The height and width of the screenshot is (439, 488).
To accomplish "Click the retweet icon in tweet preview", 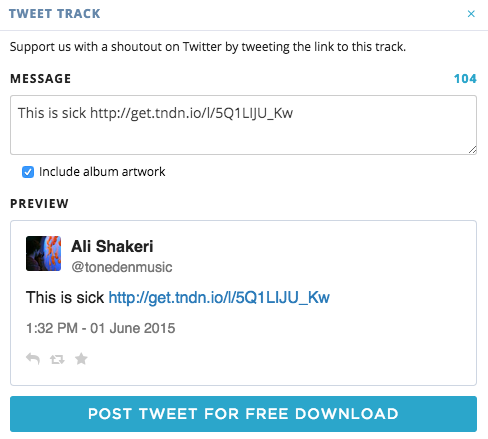I will click(x=57, y=359).
